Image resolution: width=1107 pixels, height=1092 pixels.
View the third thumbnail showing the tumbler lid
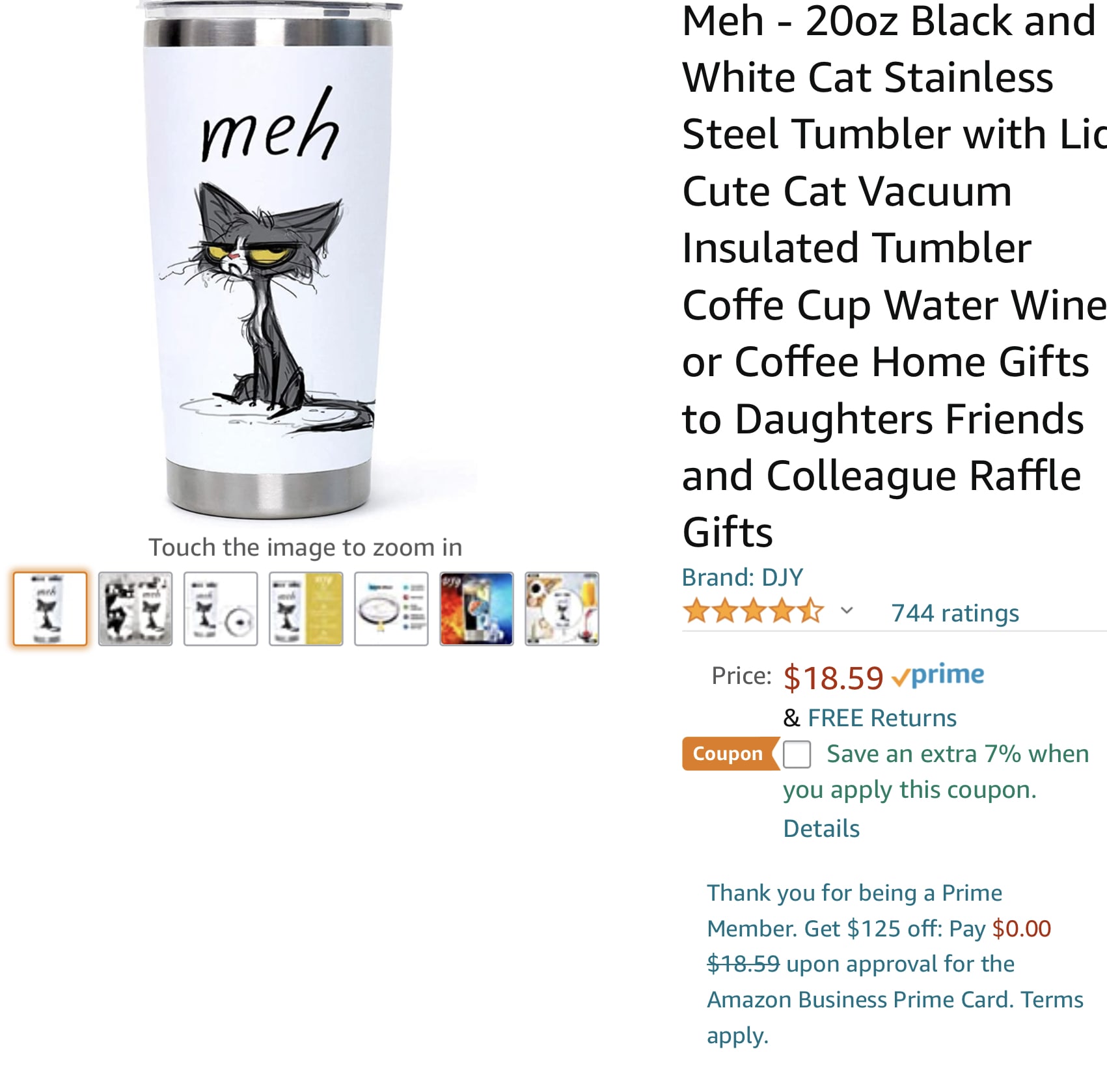click(x=221, y=608)
